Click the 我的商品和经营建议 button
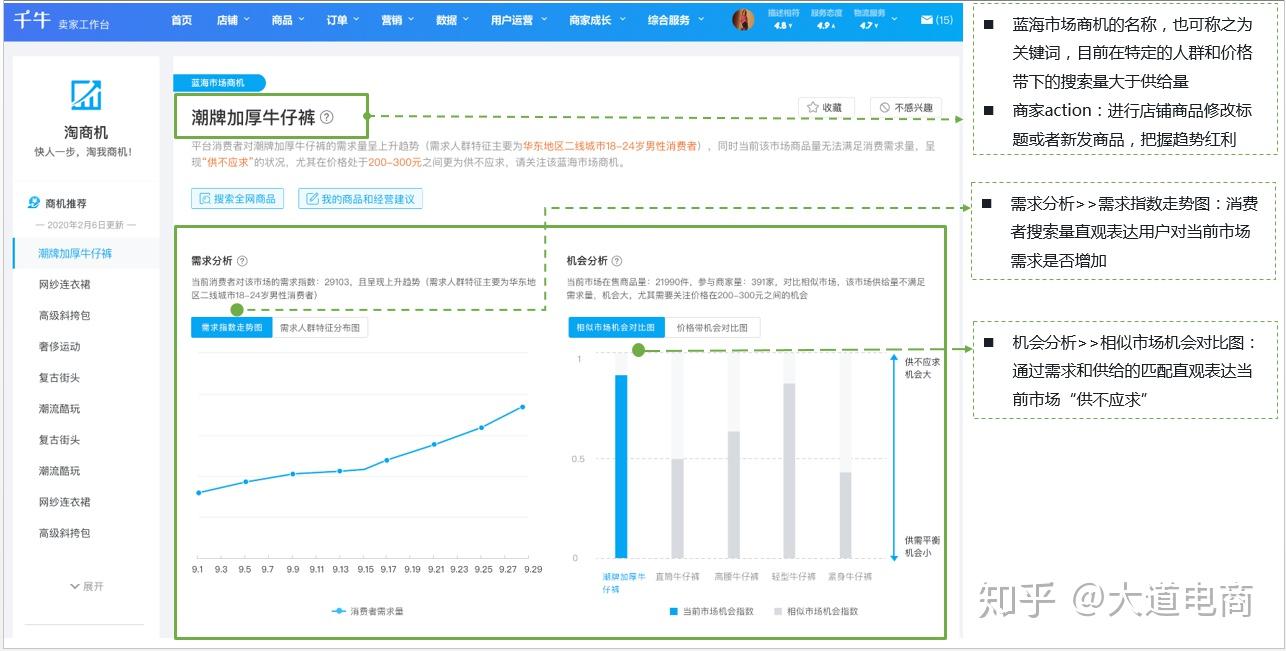1286x651 pixels. pyautogui.click(x=360, y=199)
